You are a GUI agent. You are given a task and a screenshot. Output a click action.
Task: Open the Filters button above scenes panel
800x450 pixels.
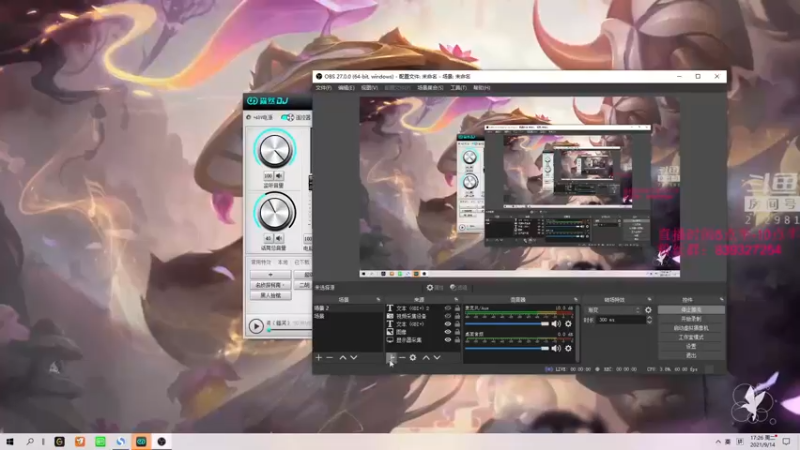[x=459, y=288]
